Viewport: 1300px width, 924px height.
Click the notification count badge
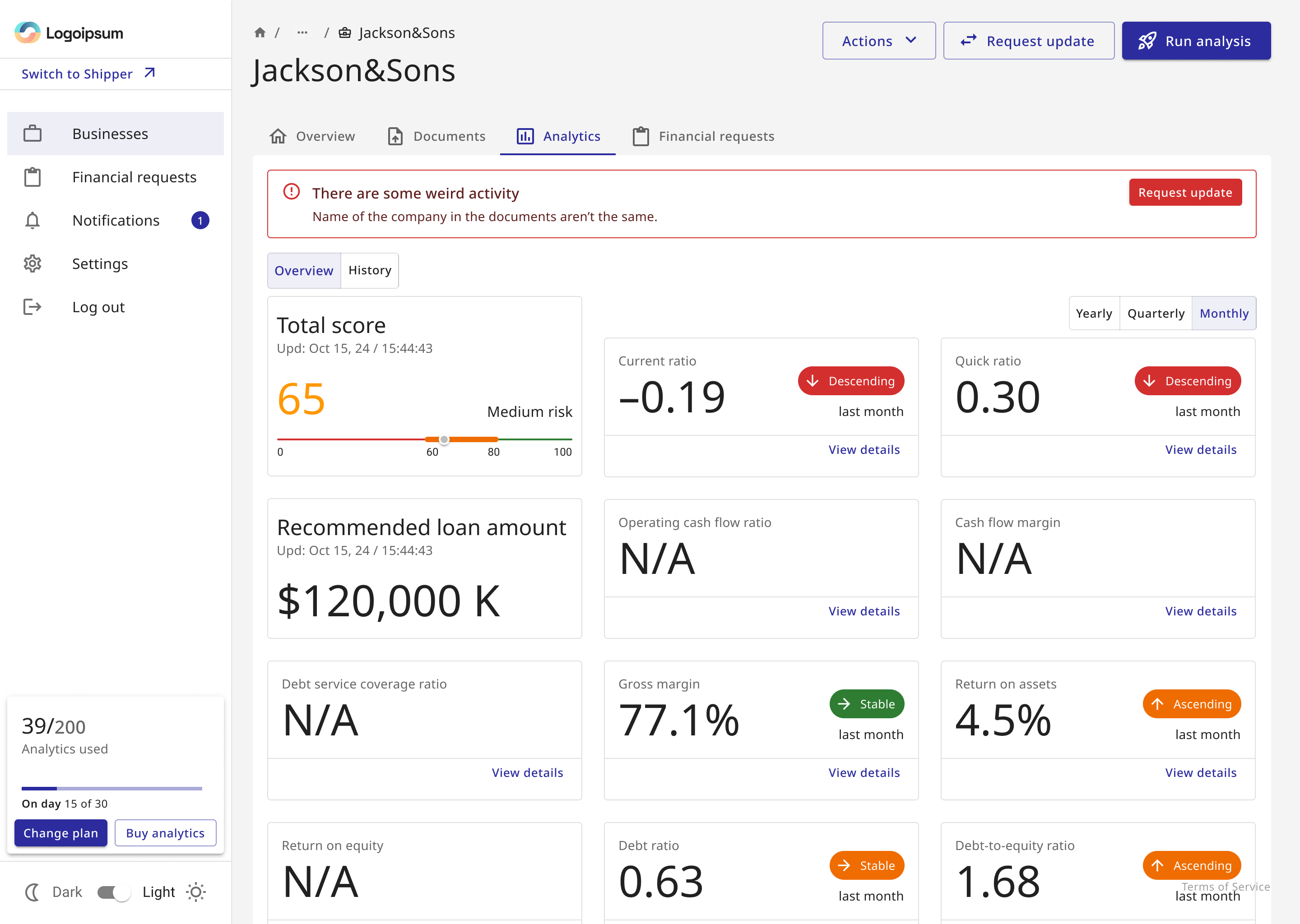200,220
